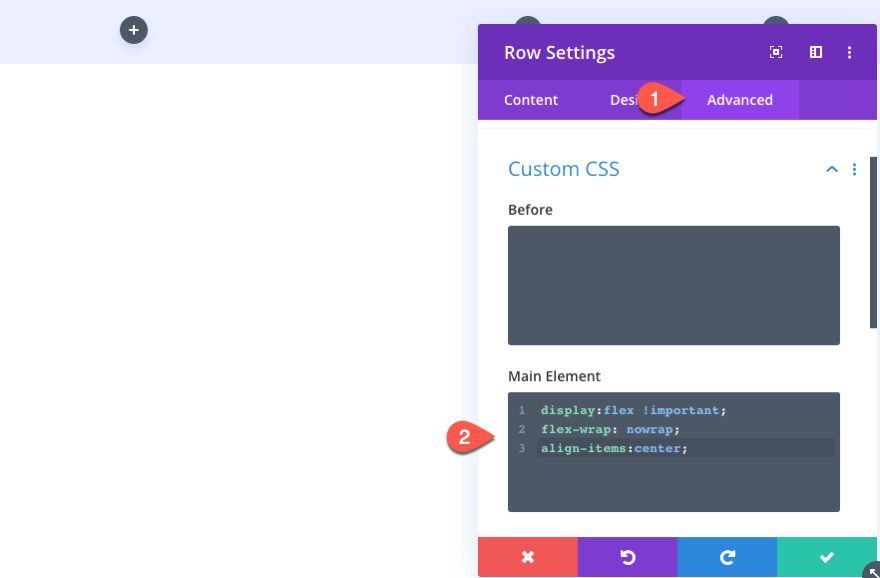Viewport: 880px width, 578px height.
Task: Click the Custom CSS heading
Action: pyautogui.click(x=563, y=169)
